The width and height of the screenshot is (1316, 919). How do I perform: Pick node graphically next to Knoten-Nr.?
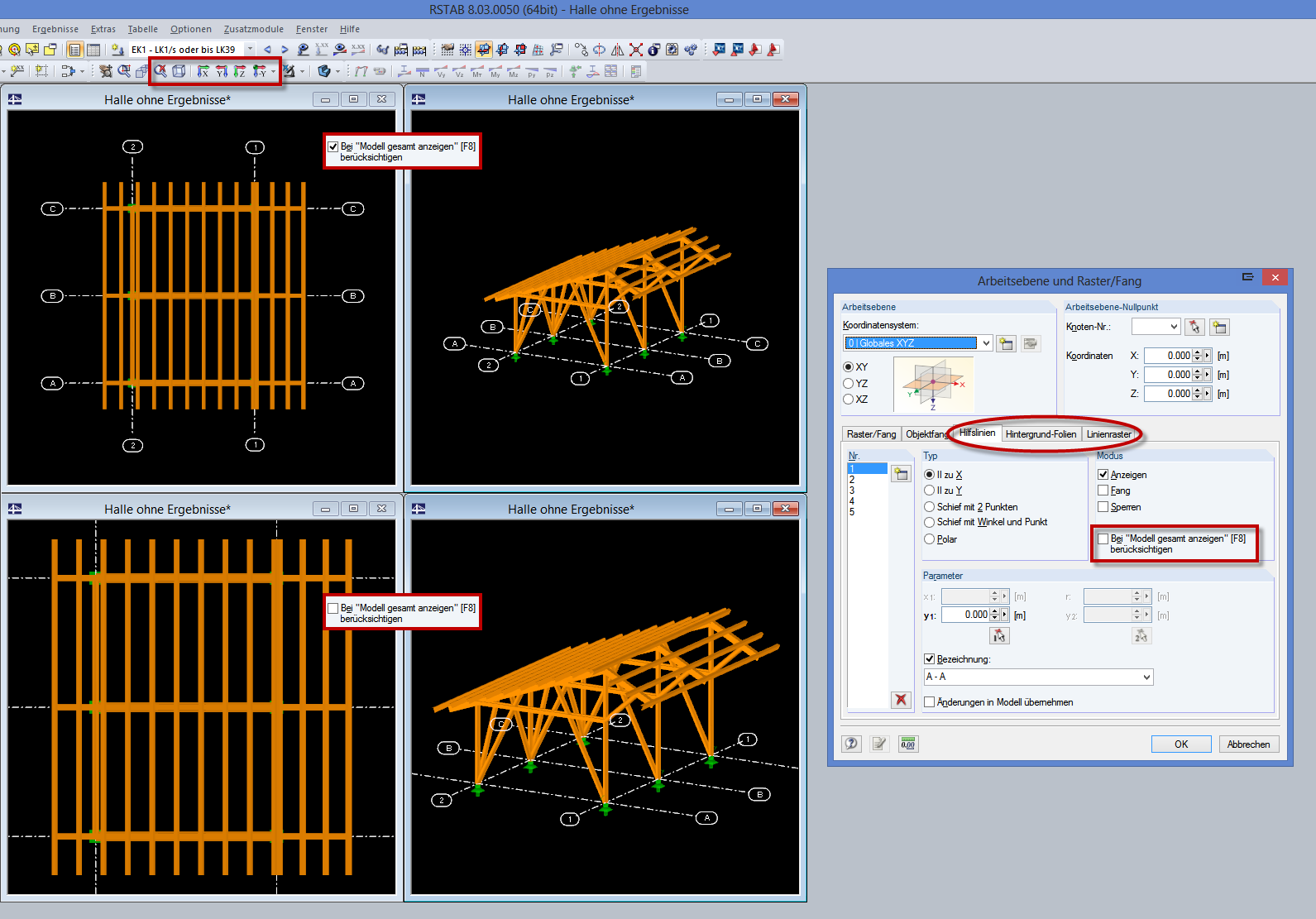[x=1194, y=327]
